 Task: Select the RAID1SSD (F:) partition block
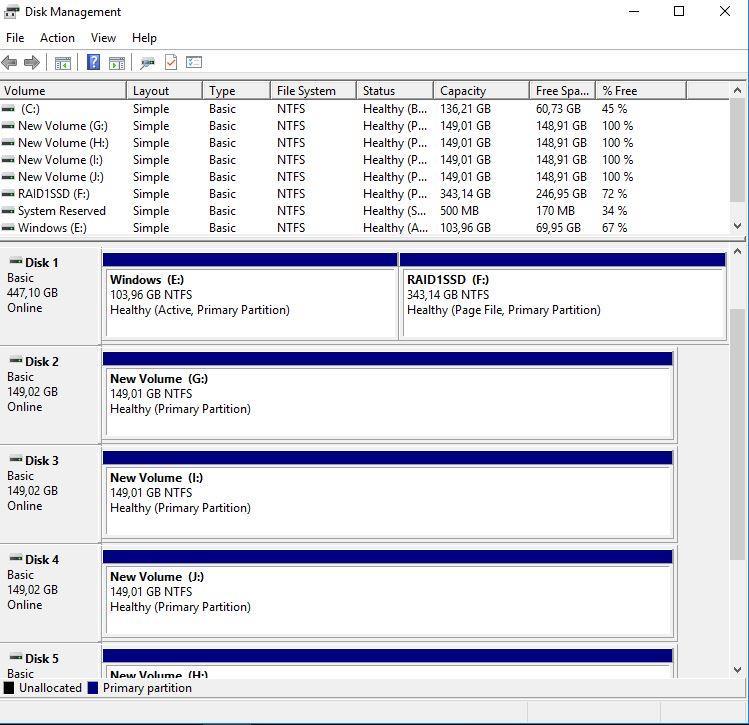click(563, 296)
